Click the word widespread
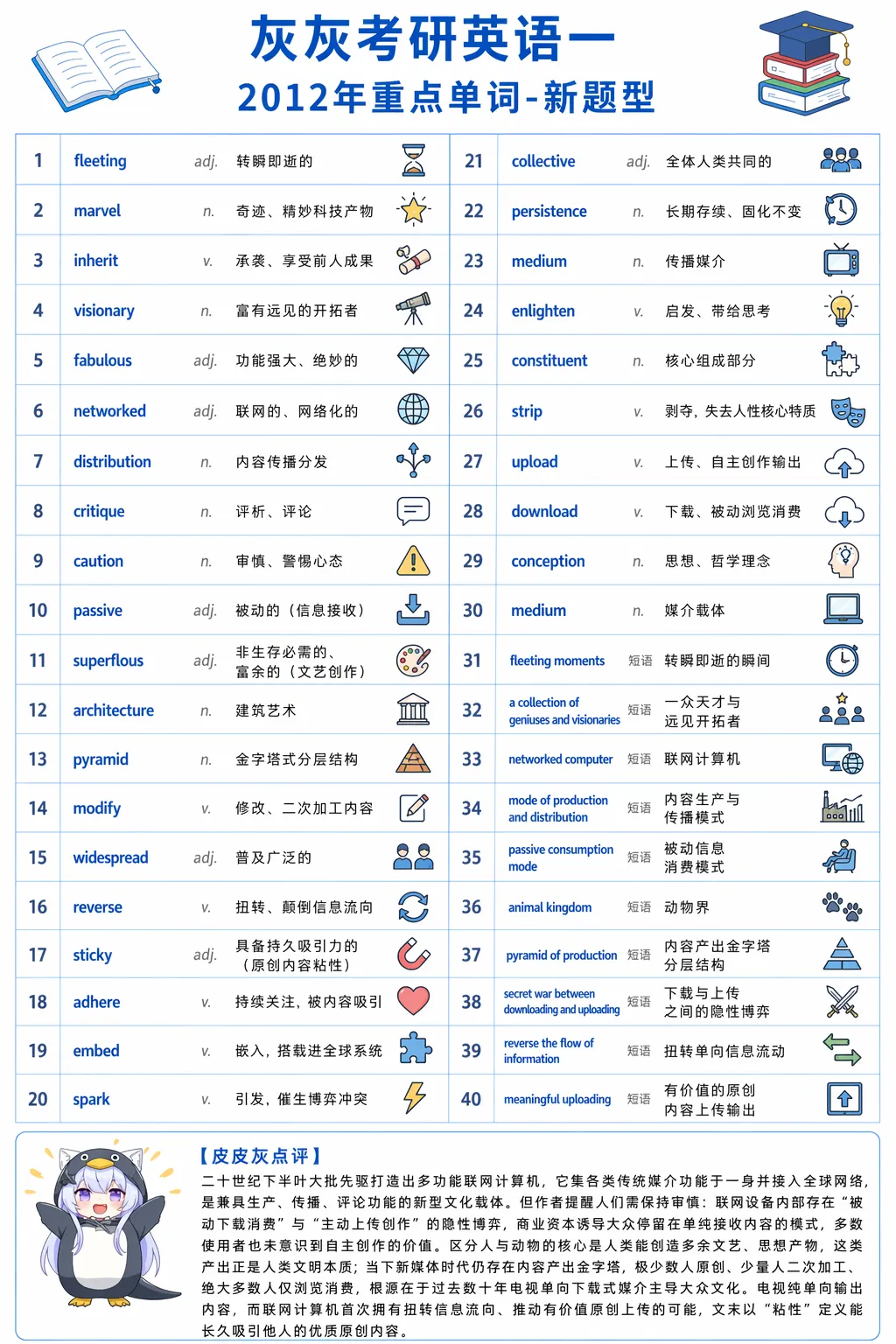The image size is (896, 1344). point(110,857)
